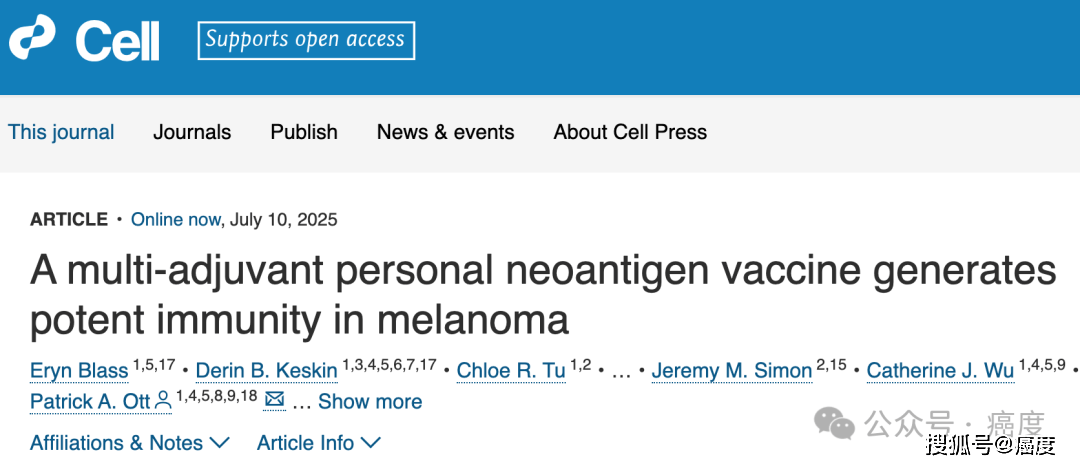1080x468 pixels.
Task: Click the WeChat logo in the watermark
Action: coord(834,423)
